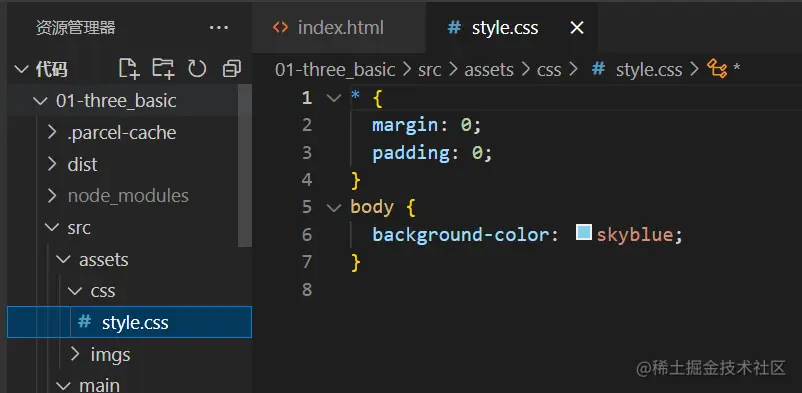Select the style.css editor tab
Image resolution: width=802 pixels, height=393 pixels.
point(512,28)
